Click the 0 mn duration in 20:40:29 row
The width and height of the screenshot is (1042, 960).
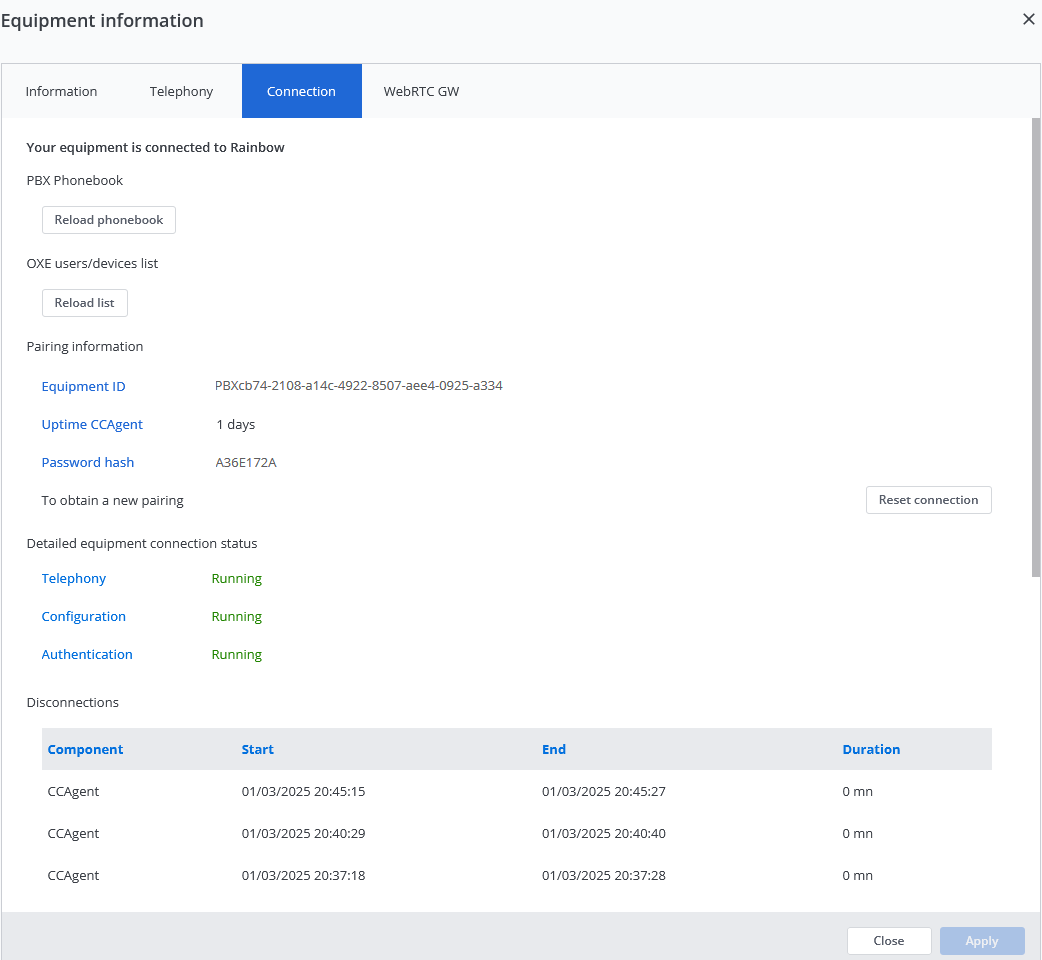click(857, 833)
